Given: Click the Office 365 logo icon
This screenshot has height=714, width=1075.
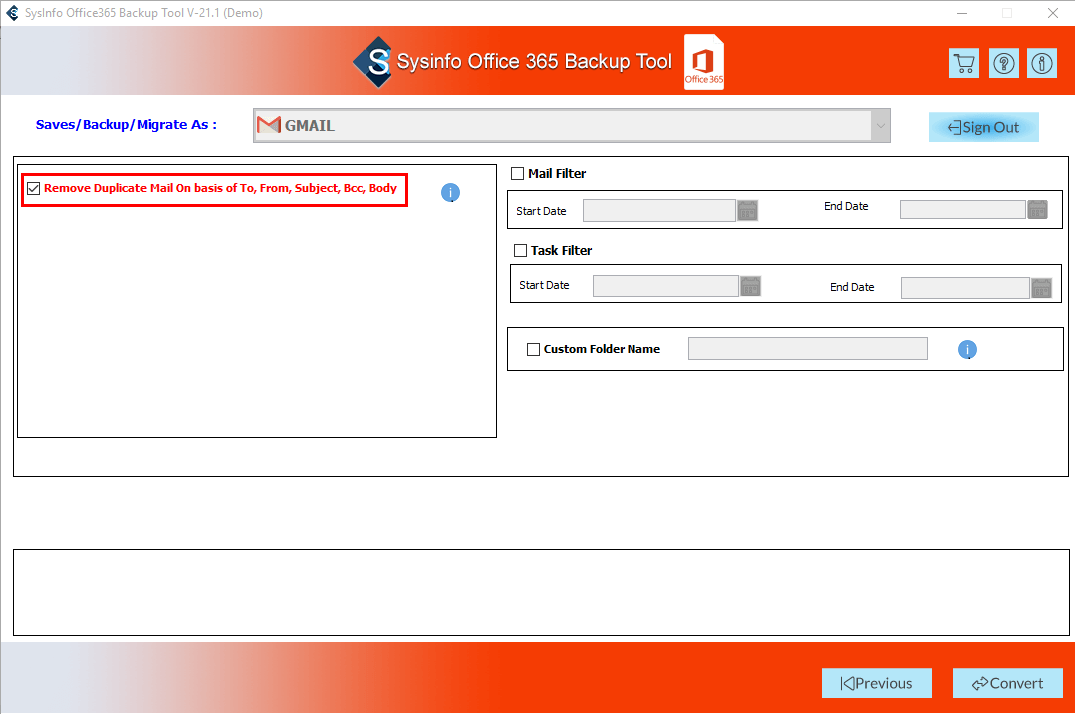Looking at the screenshot, I should 703,62.
